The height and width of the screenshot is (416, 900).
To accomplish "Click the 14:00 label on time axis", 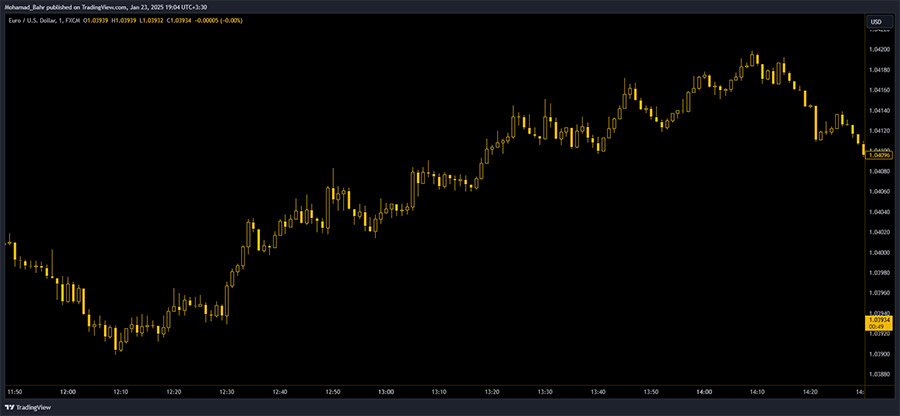I will pyautogui.click(x=702, y=391).
